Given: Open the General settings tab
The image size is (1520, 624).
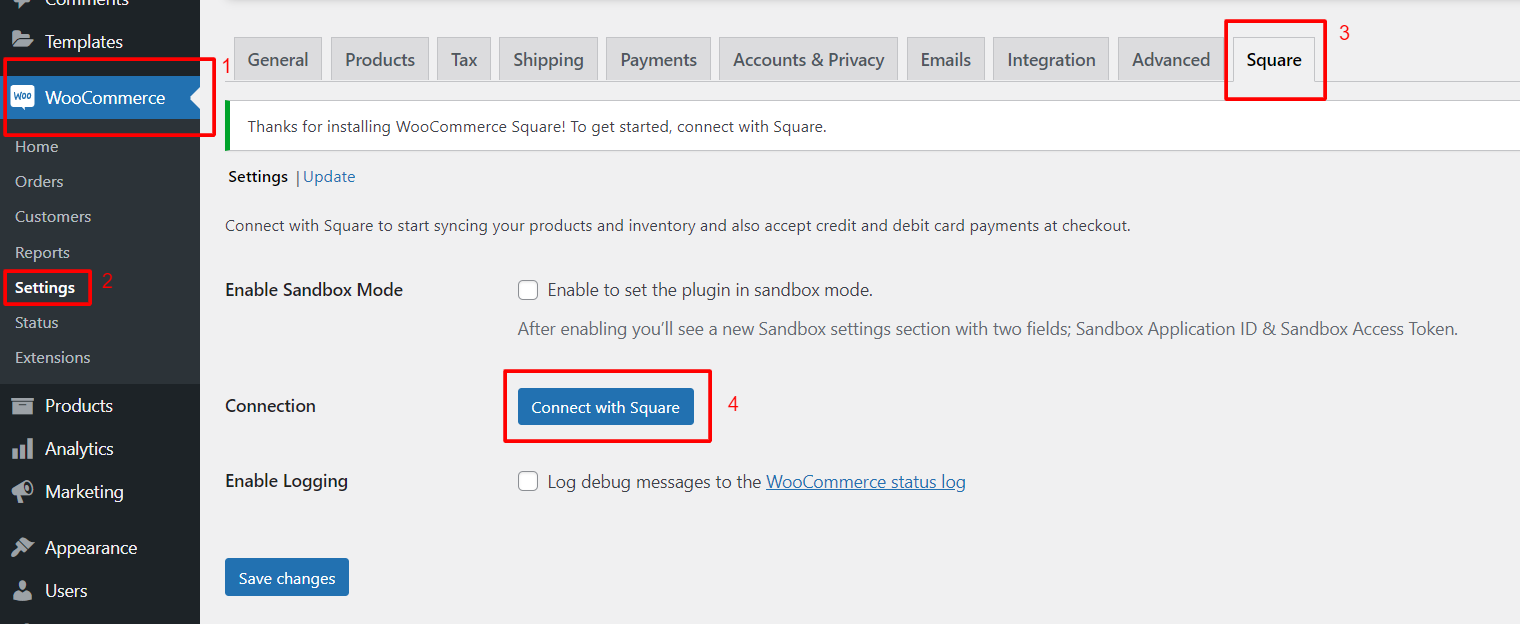Looking at the screenshot, I should pos(278,60).
